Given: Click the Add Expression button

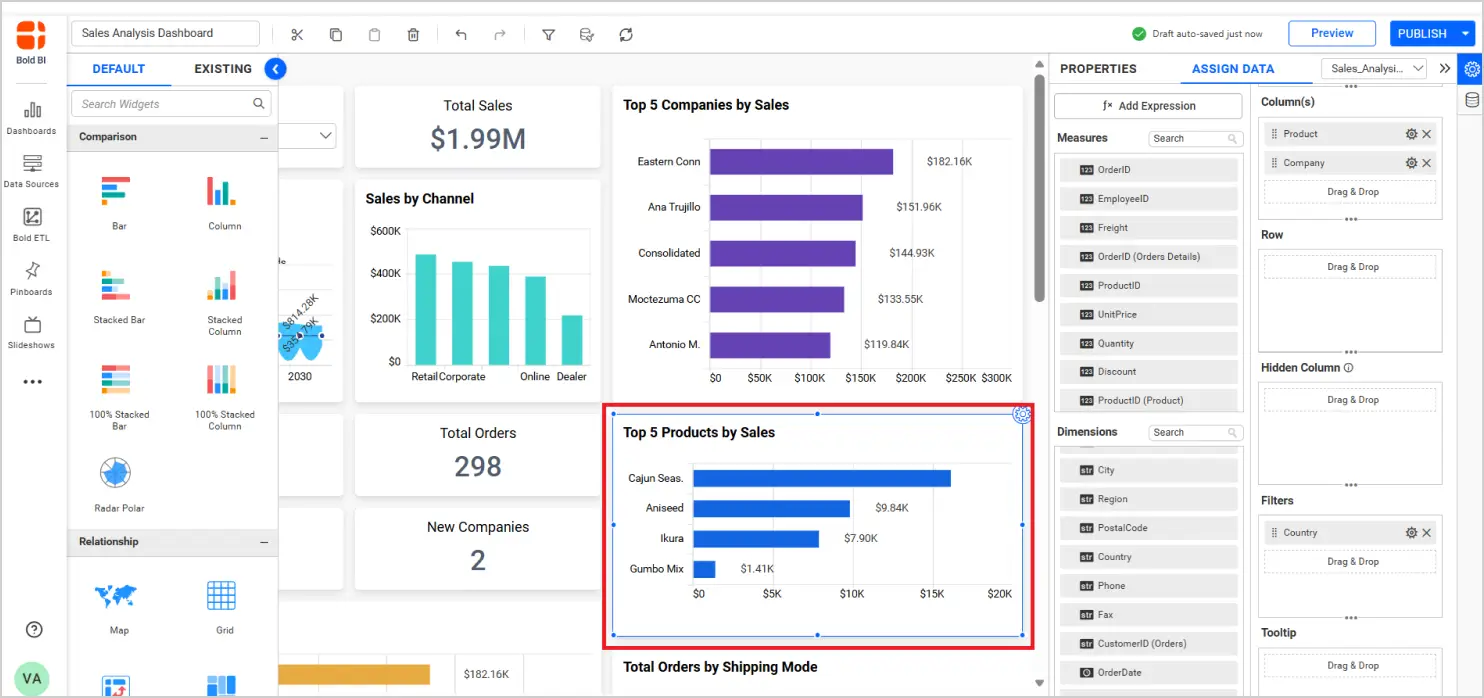Looking at the screenshot, I should coord(1148,106).
